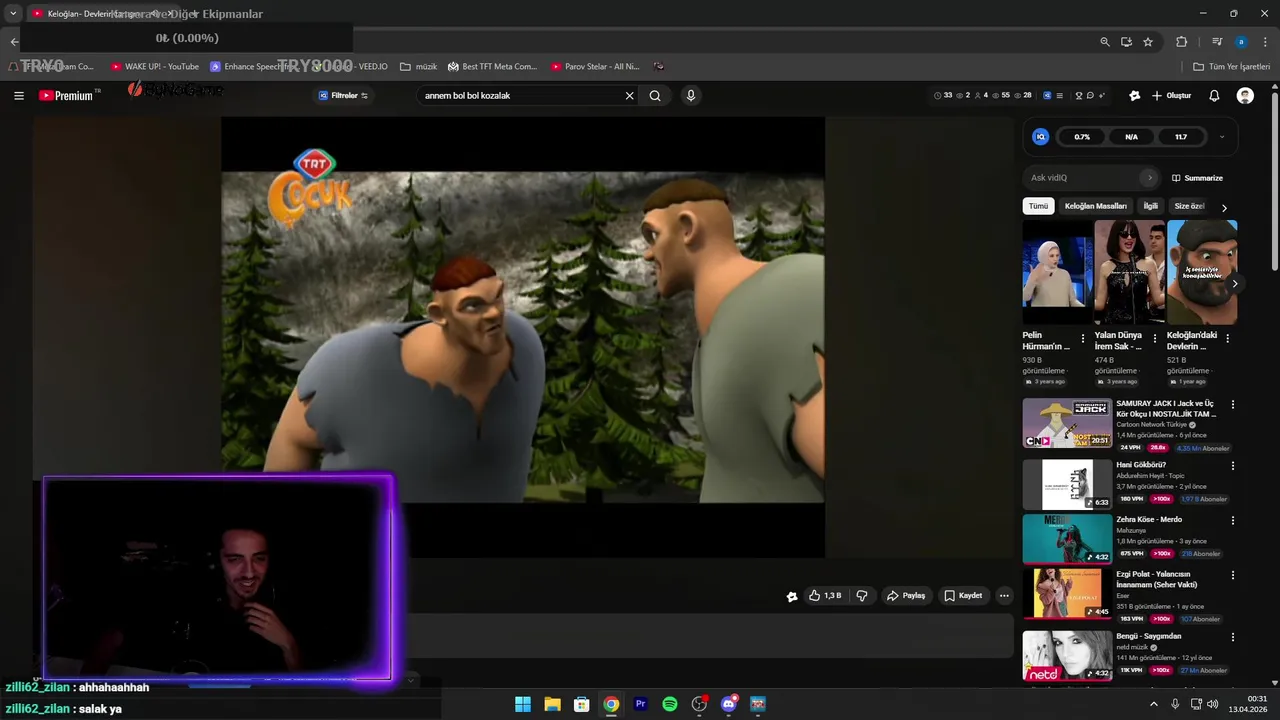Open Spotify from the taskbar

click(x=670, y=704)
